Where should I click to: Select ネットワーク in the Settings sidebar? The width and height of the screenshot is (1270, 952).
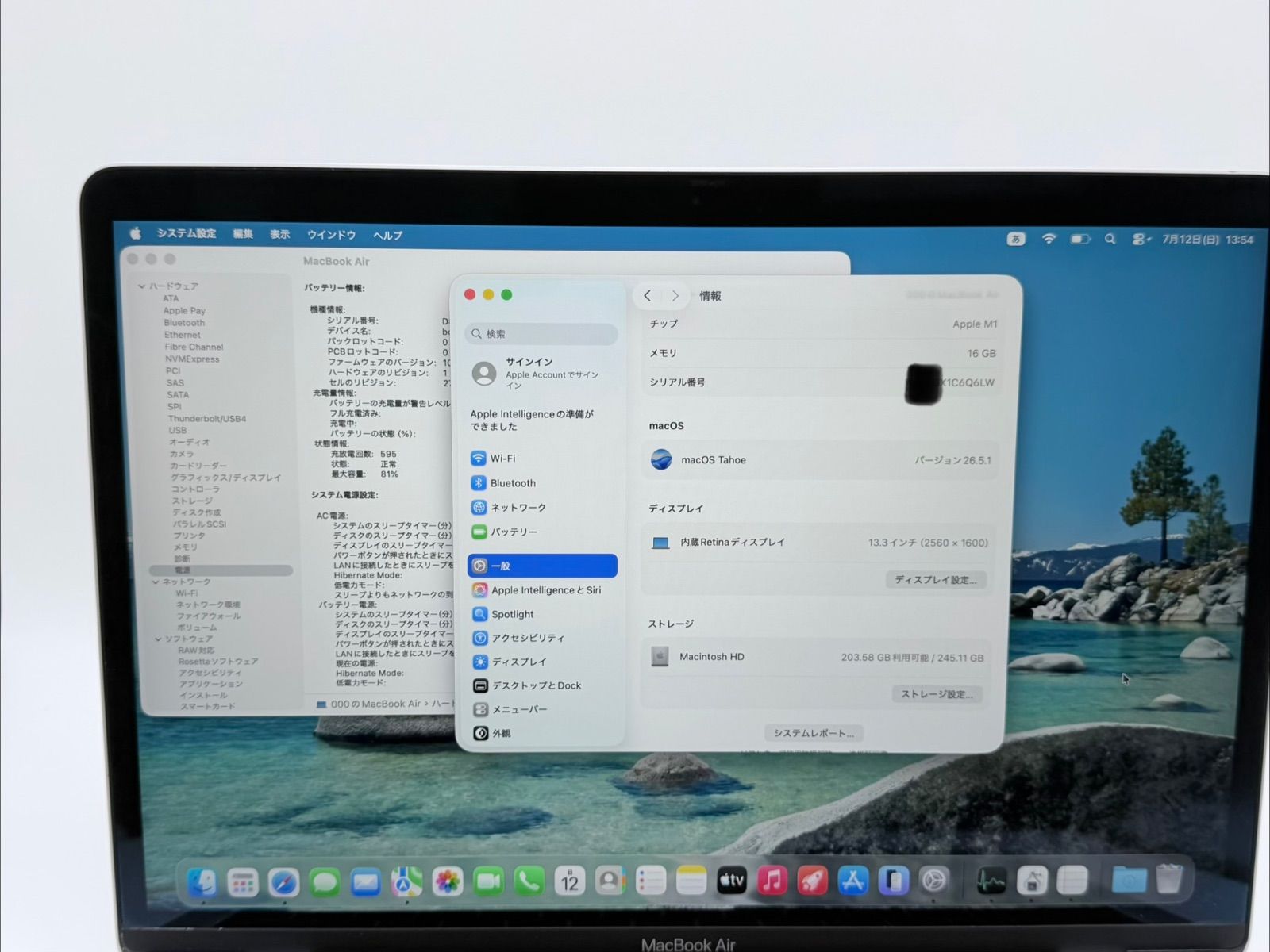point(542,508)
